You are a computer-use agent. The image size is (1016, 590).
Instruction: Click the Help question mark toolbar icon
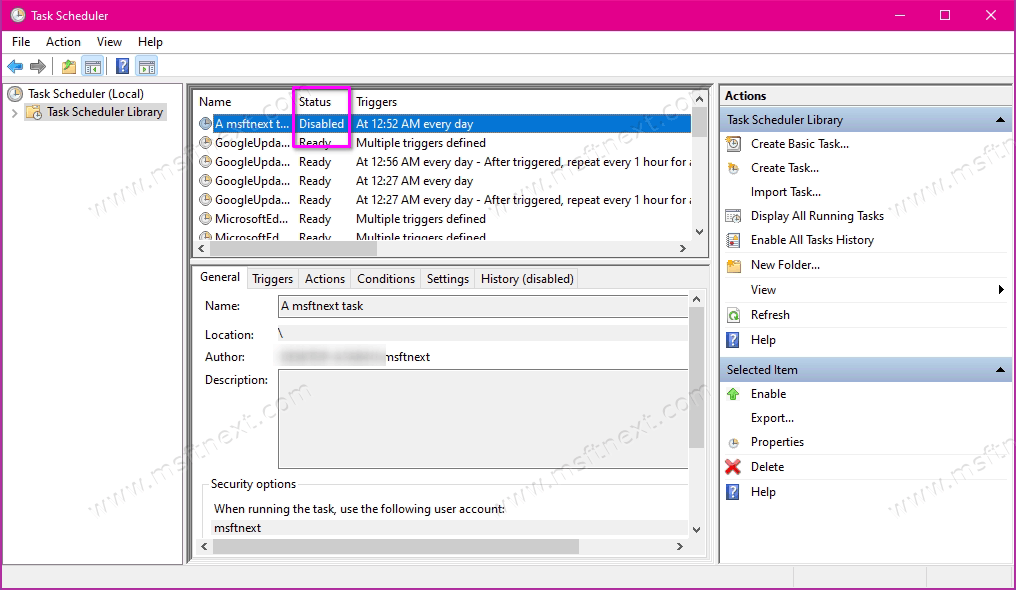pos(122,66)
